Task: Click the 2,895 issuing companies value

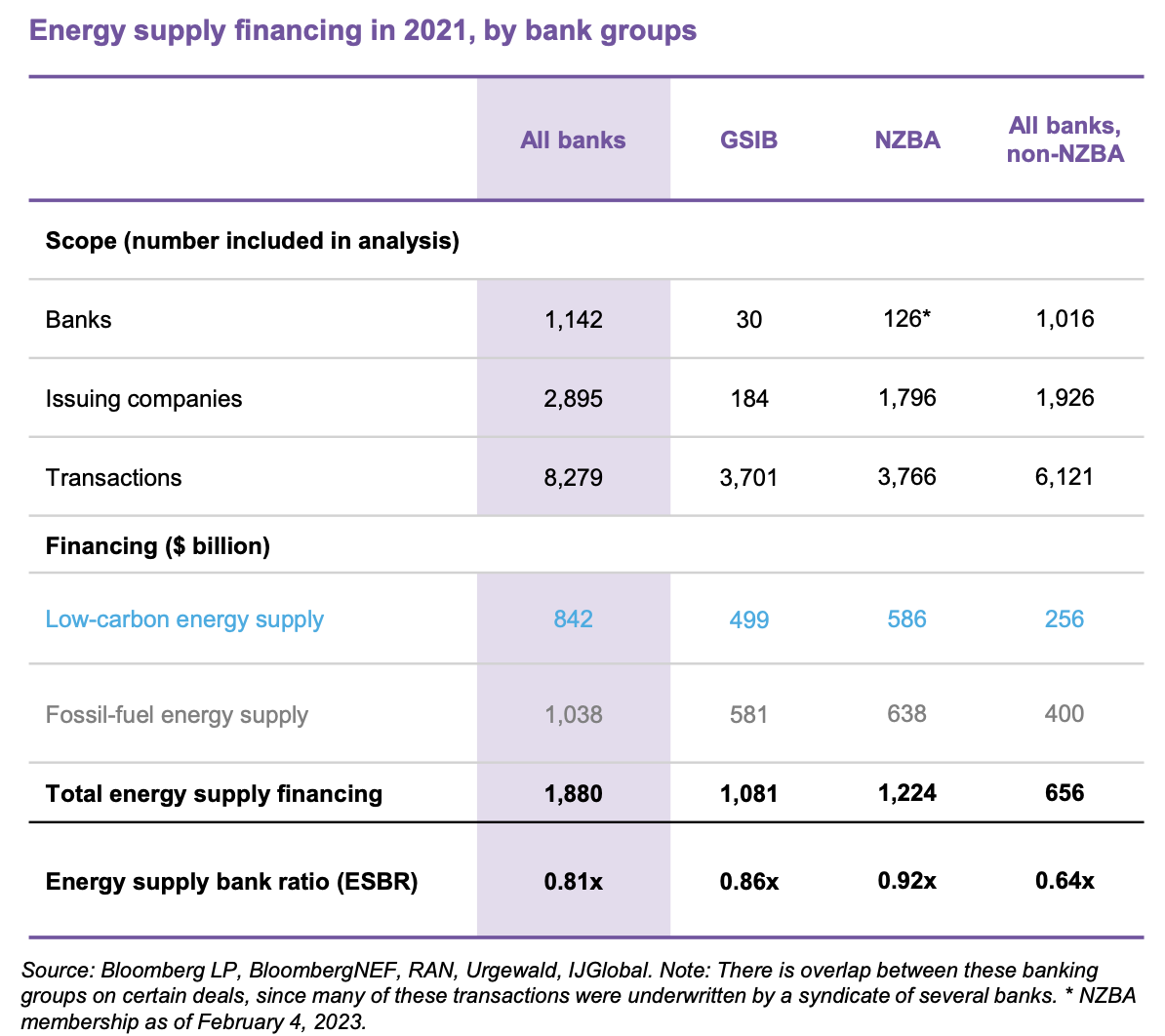Action: click(x=573, y=399)
